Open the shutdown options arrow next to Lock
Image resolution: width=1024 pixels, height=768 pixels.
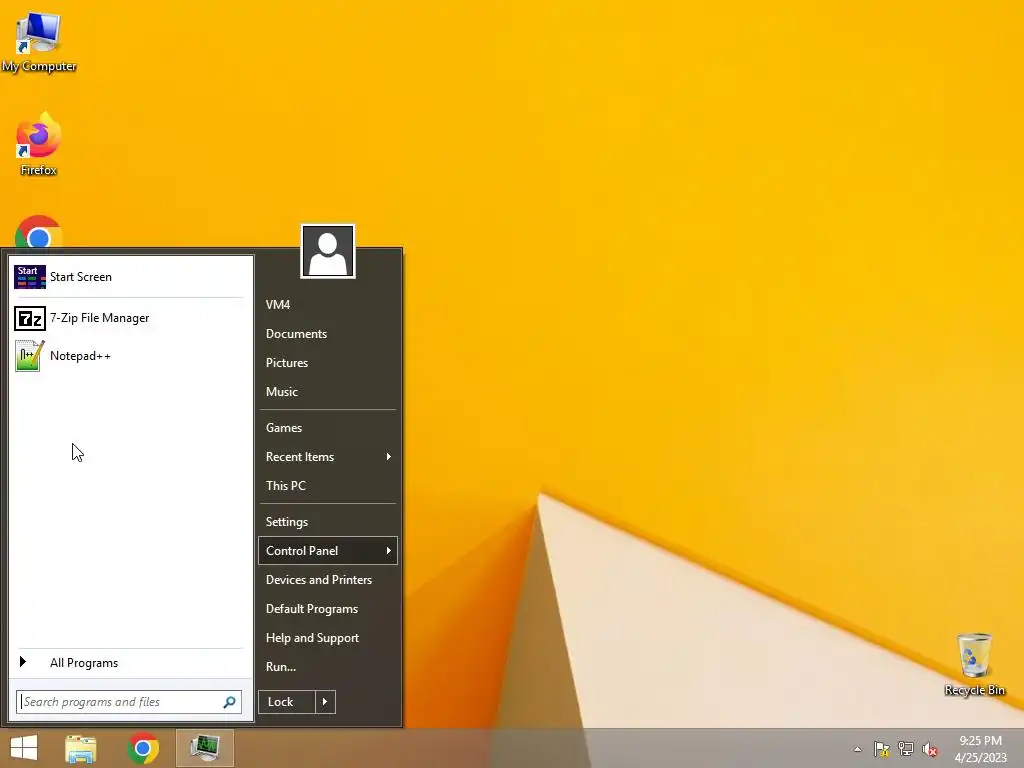point(325,702)
